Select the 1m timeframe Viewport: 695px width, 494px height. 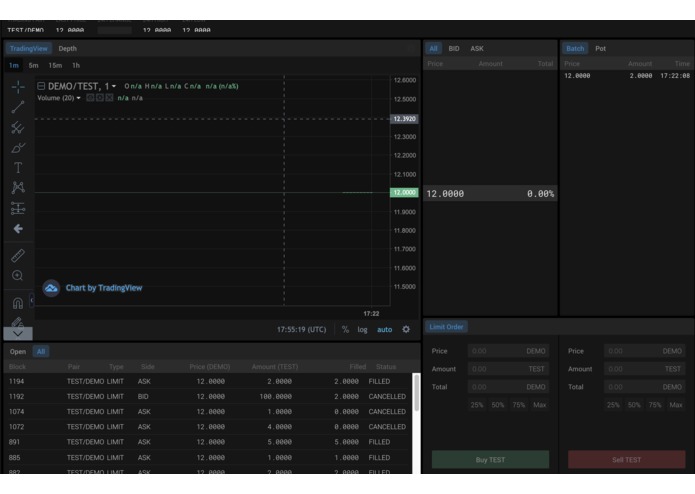coord(14,65)
